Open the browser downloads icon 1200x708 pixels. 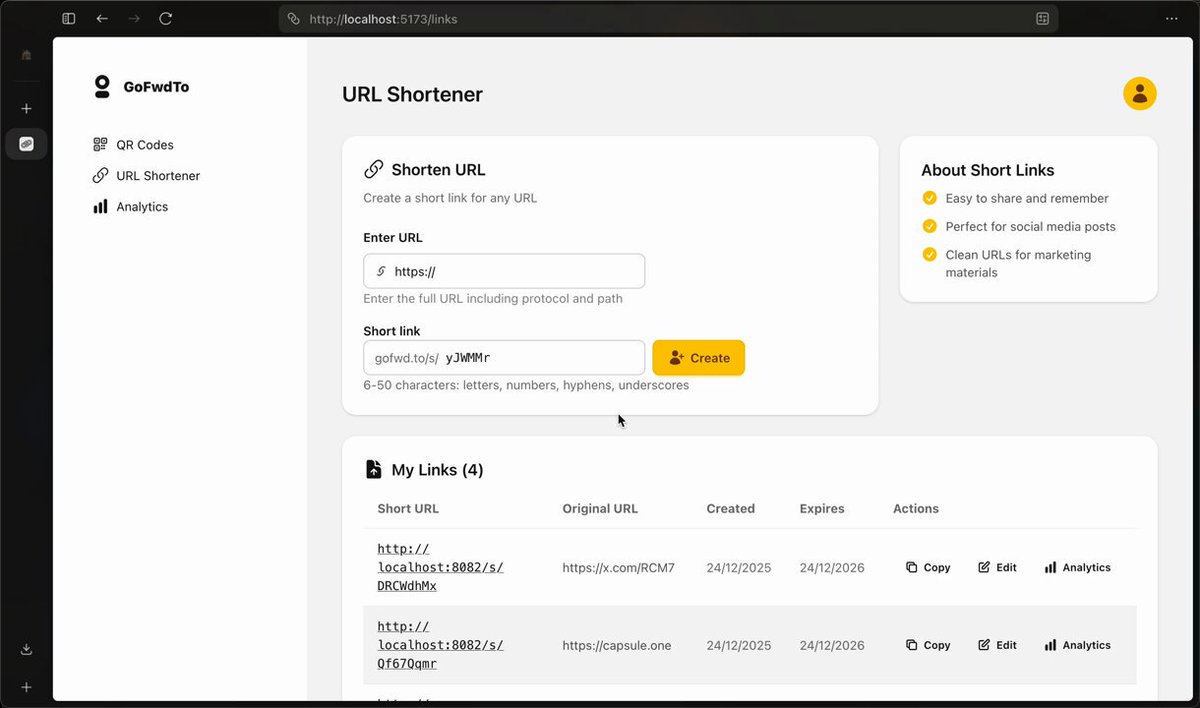point(27,649)
